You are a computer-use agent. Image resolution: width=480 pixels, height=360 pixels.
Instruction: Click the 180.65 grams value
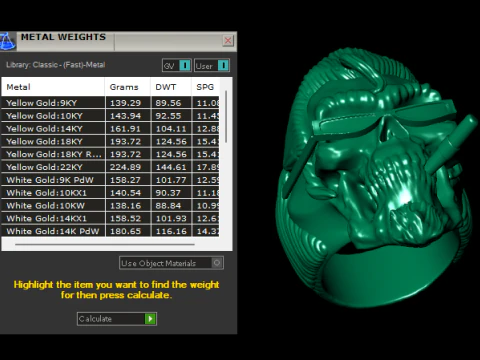[x=126, y=231]
